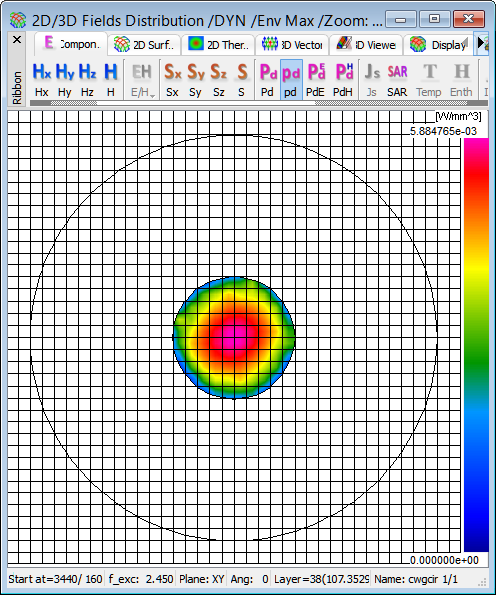Switch to the 2D Surf.. tab
Image resolution: width=496 pixels, height=595 pixels.
tap(144, 45)
